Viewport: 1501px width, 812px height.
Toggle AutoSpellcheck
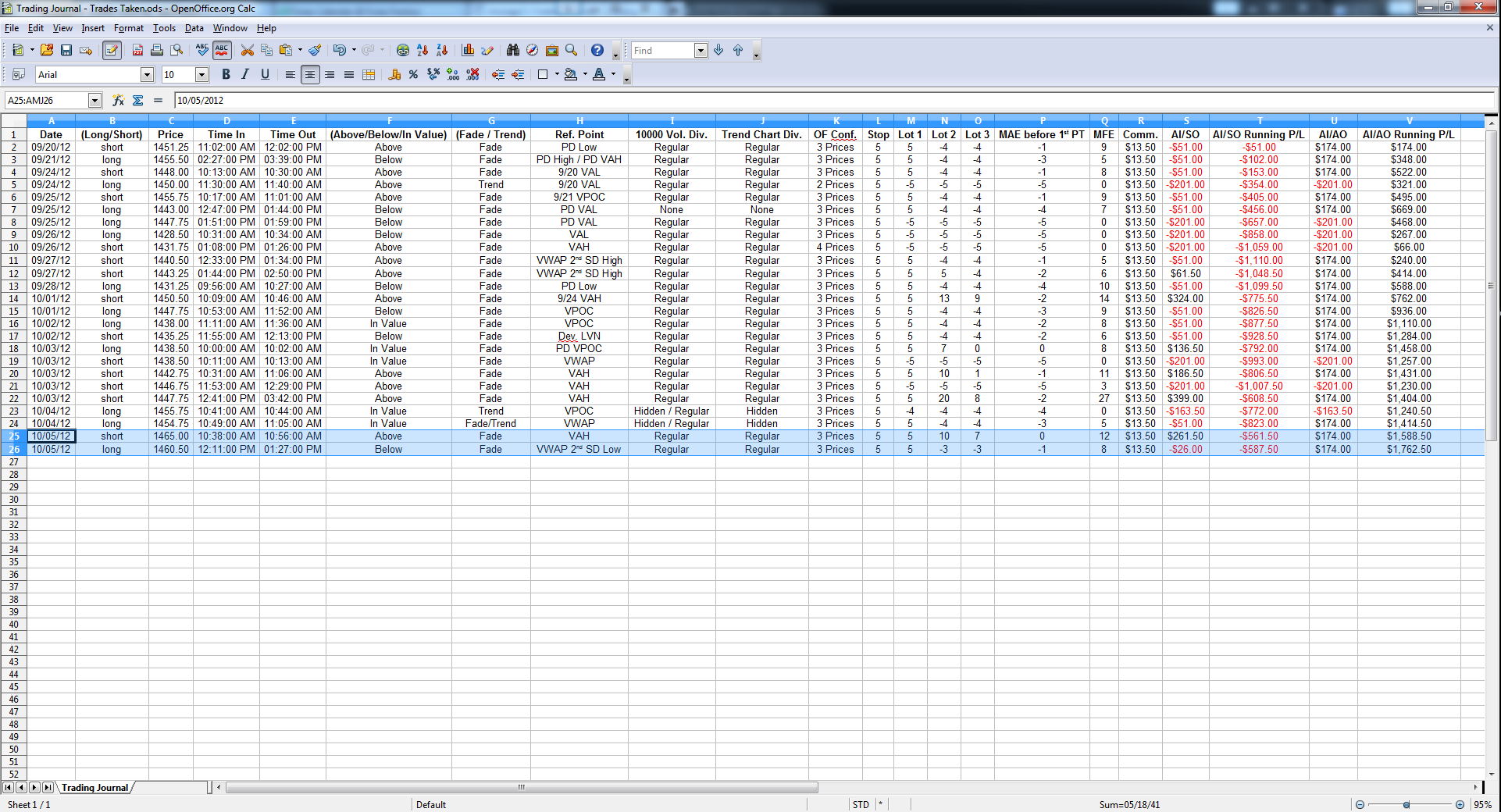click(x=222, y=50)
